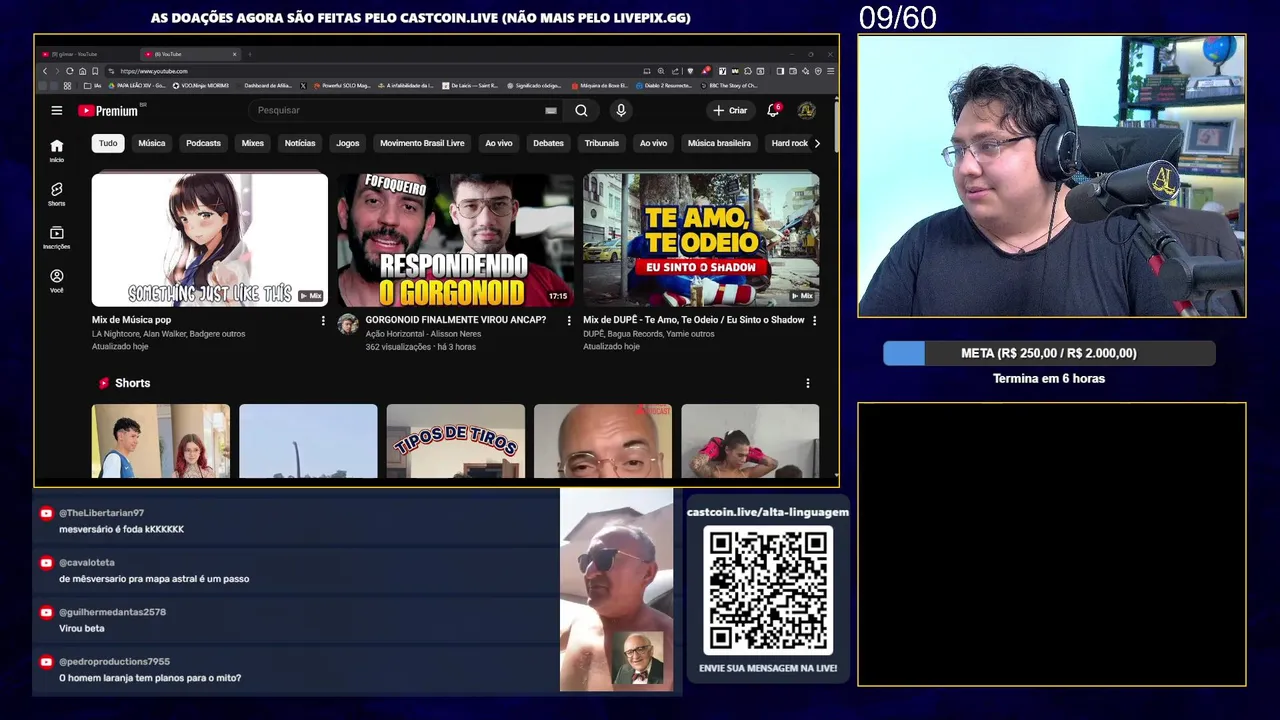Click the share icon in address bar
Viewport: 1280px width, 720px height.
coord(674,71)
